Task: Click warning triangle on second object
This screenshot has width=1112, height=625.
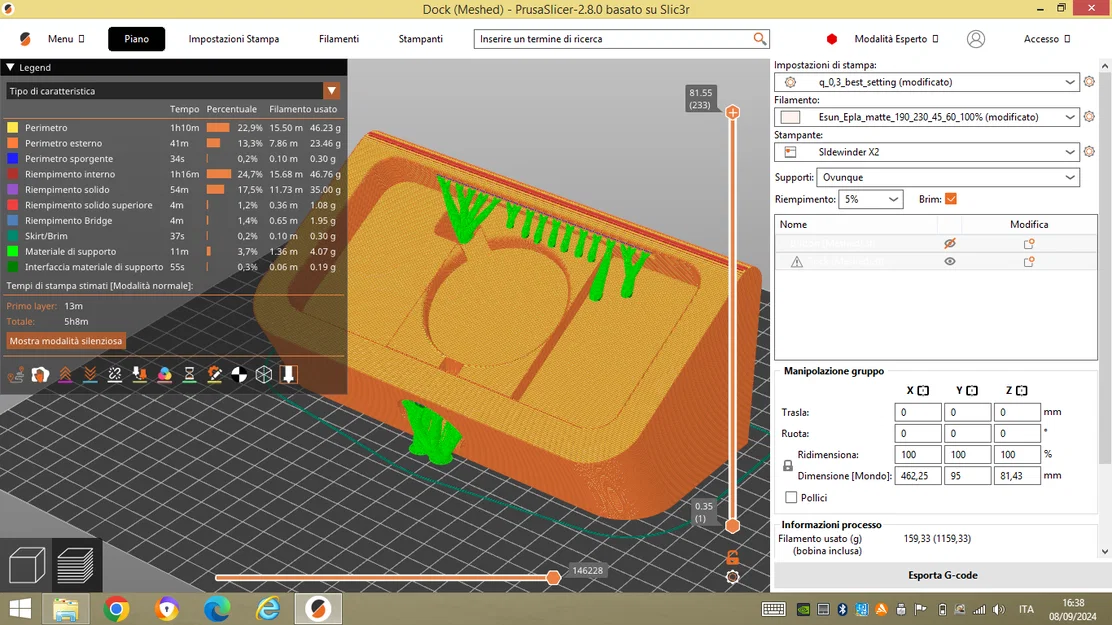Action: [797, 262]
